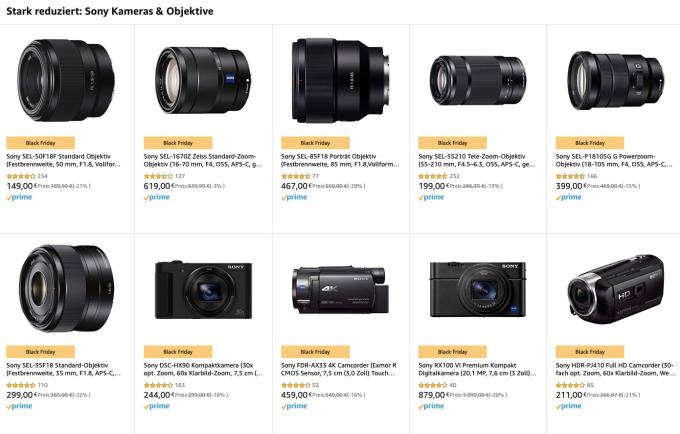Open the Sony SEL-35F18 Standard-Objektiv title link
The height and width of the screenshot is (434, 680).
pos(64,369)
